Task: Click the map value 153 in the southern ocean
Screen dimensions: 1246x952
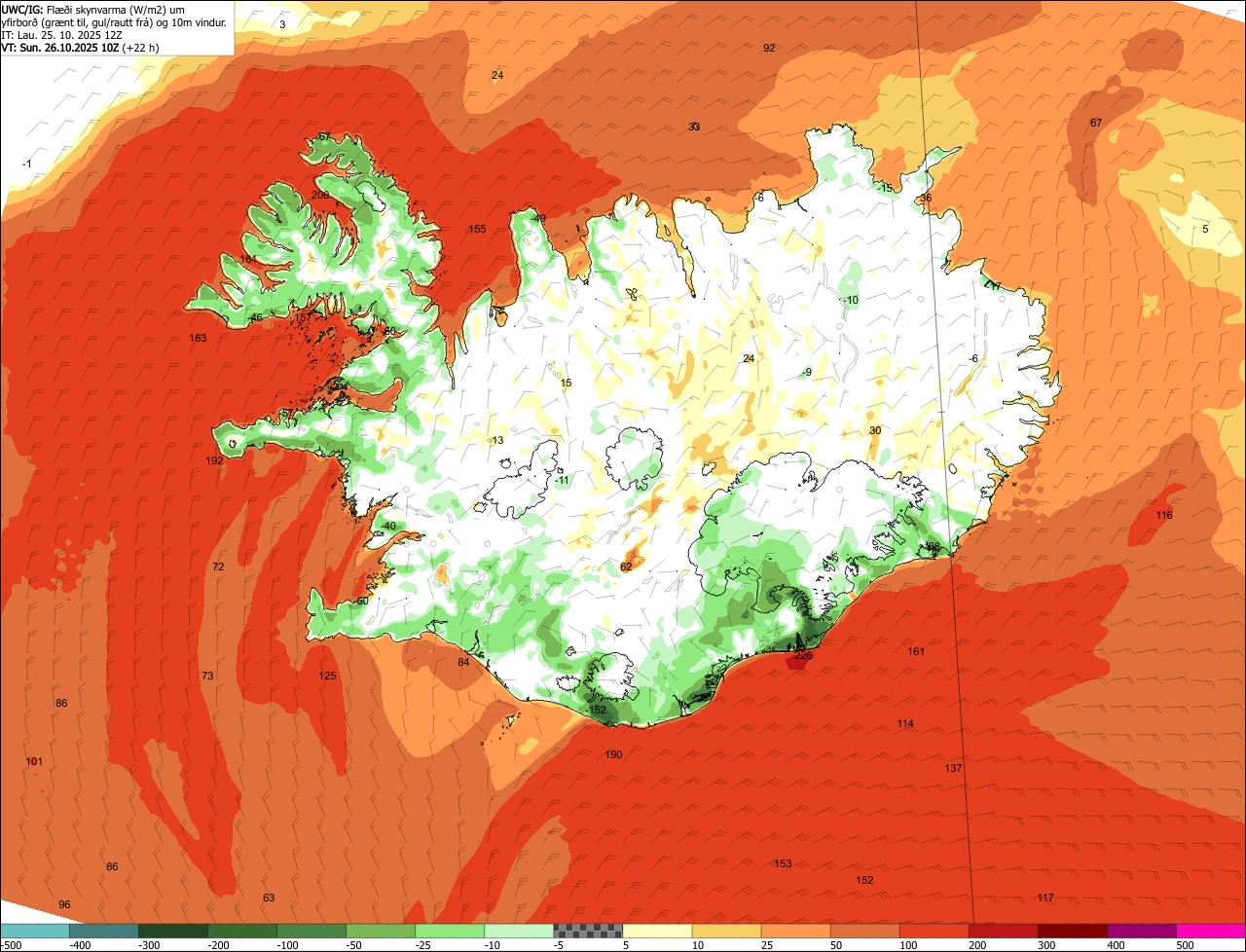Action: click(783, 863)
